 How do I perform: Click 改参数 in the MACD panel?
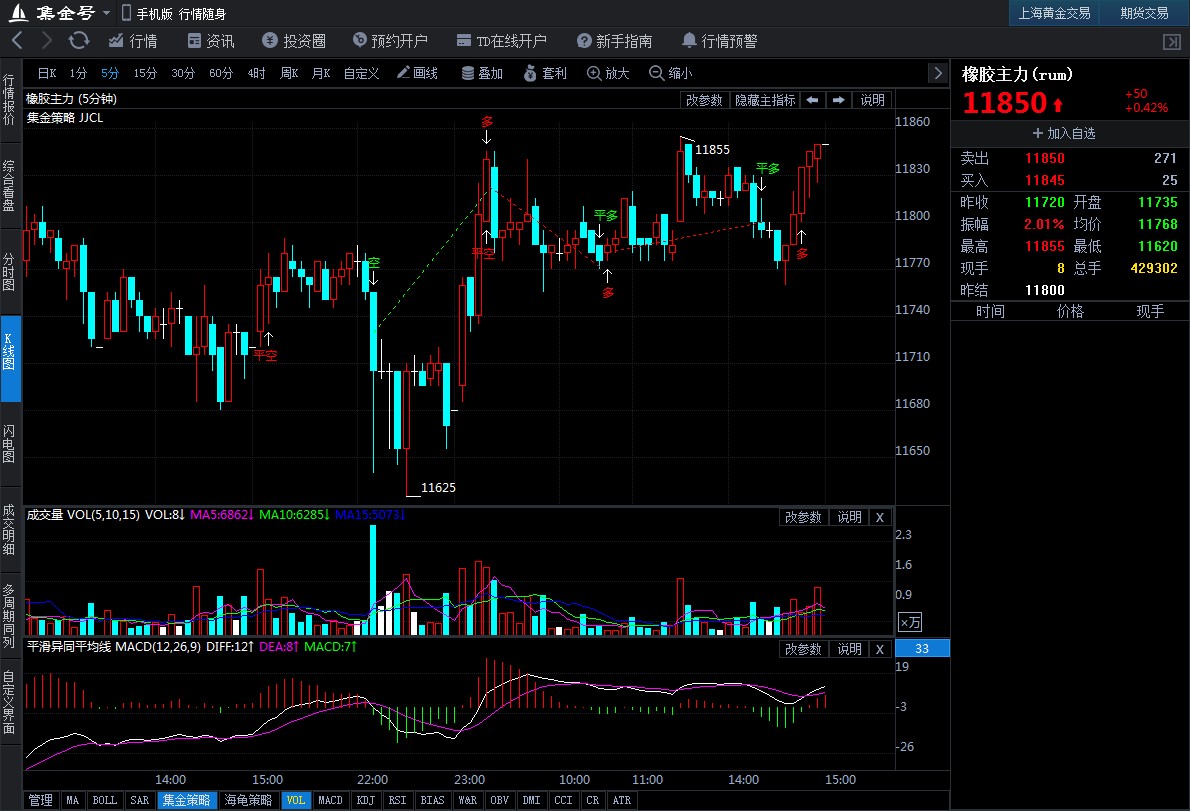pos(803,649)
